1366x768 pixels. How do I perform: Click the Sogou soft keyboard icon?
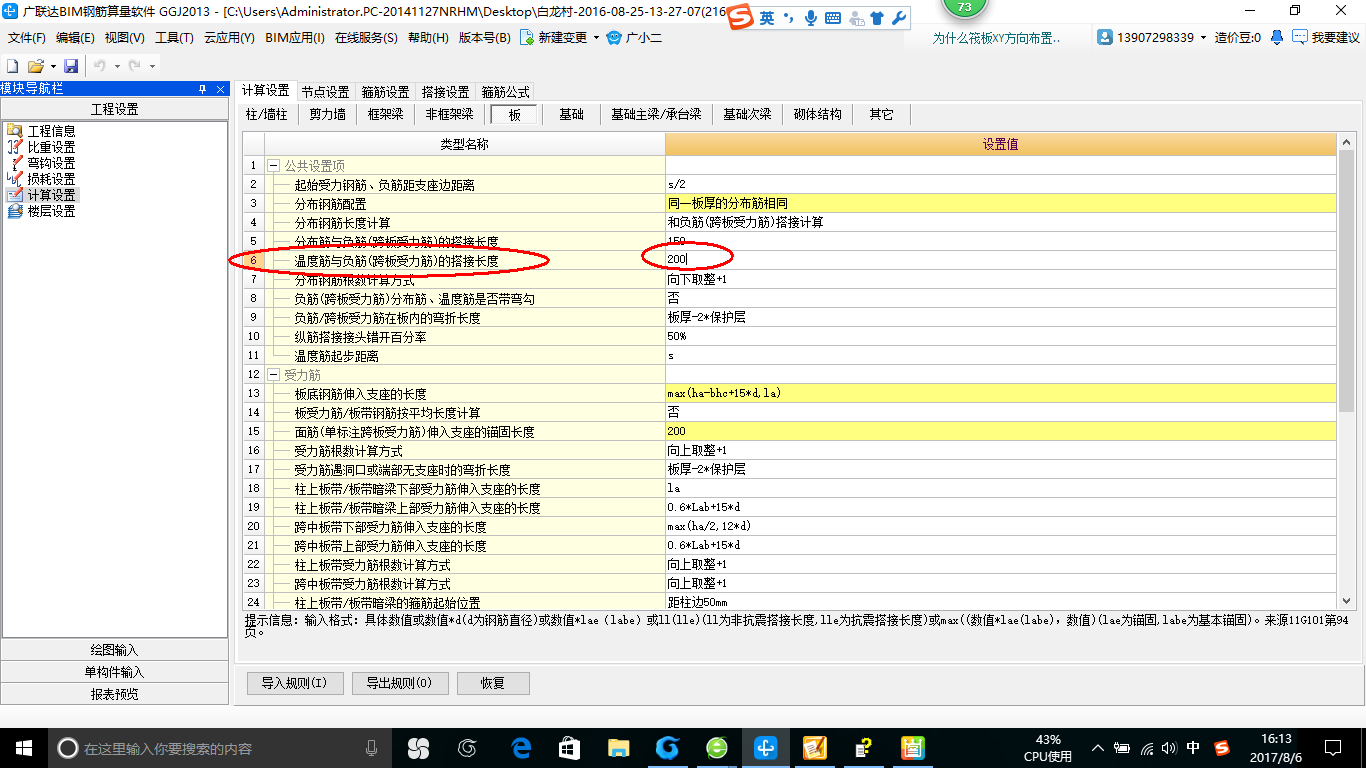(x=832, y=18)
